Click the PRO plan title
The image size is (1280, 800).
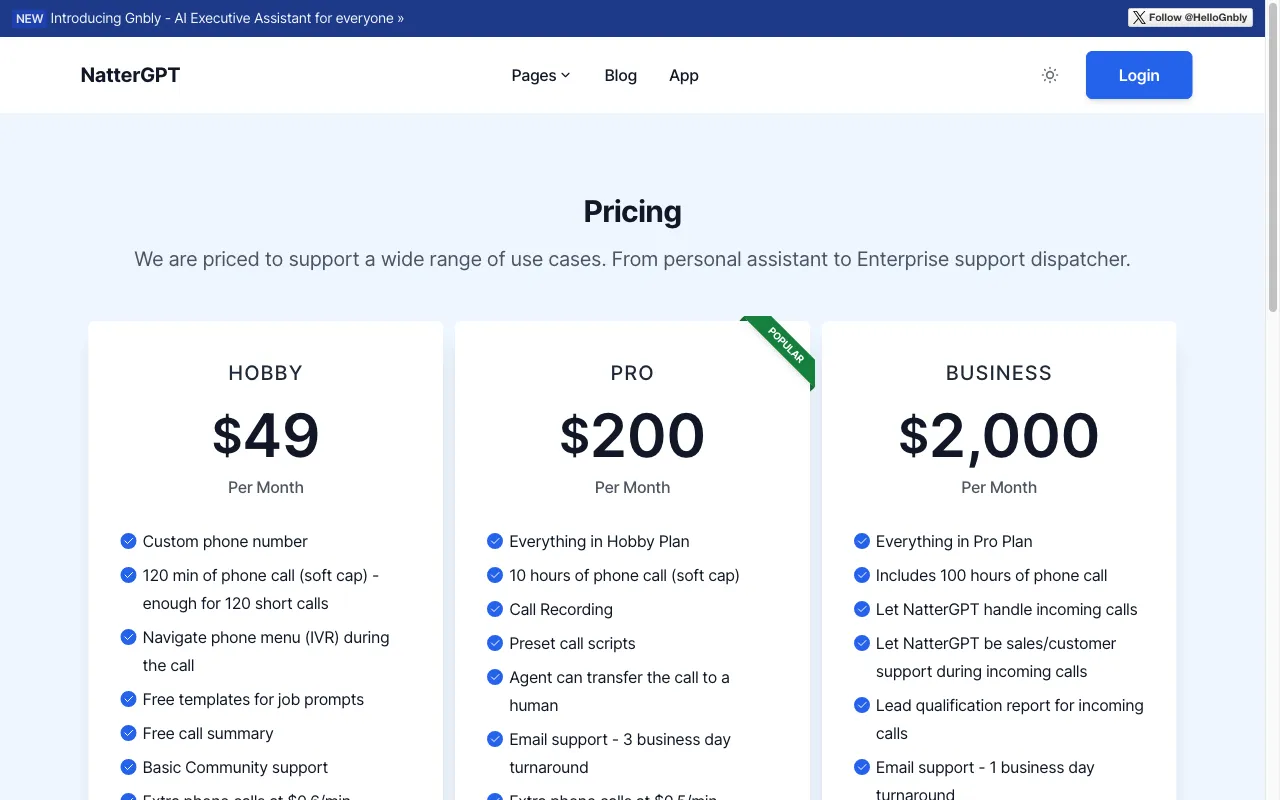(632, 373)
